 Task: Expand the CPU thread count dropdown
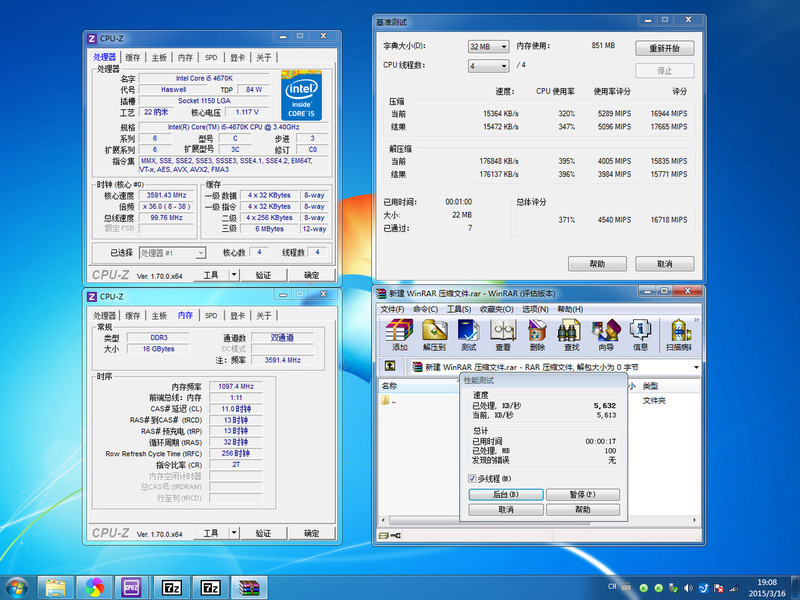[489, 66]
